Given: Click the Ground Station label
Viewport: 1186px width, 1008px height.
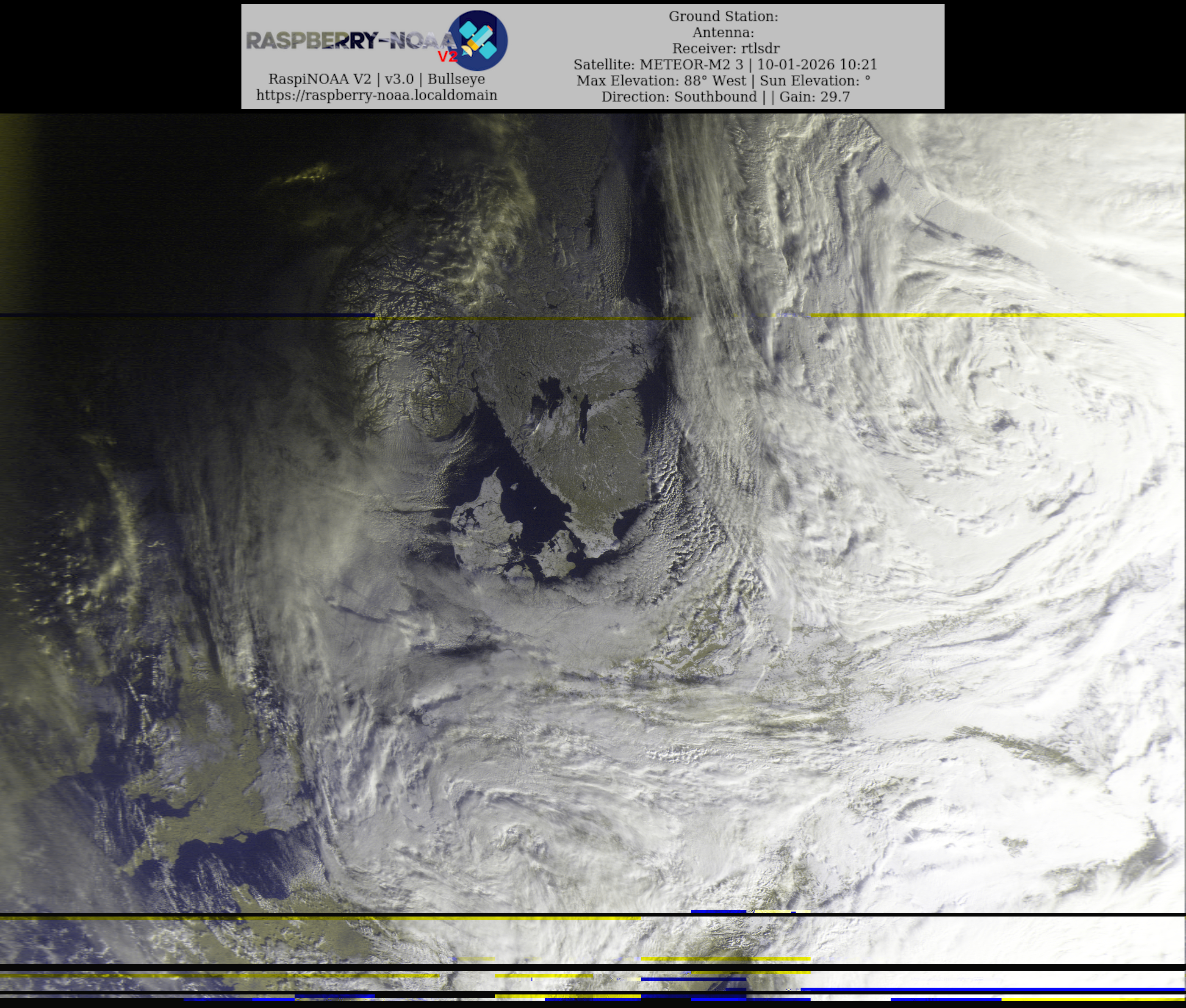Looking at the screenshot, I should [723, 16].
